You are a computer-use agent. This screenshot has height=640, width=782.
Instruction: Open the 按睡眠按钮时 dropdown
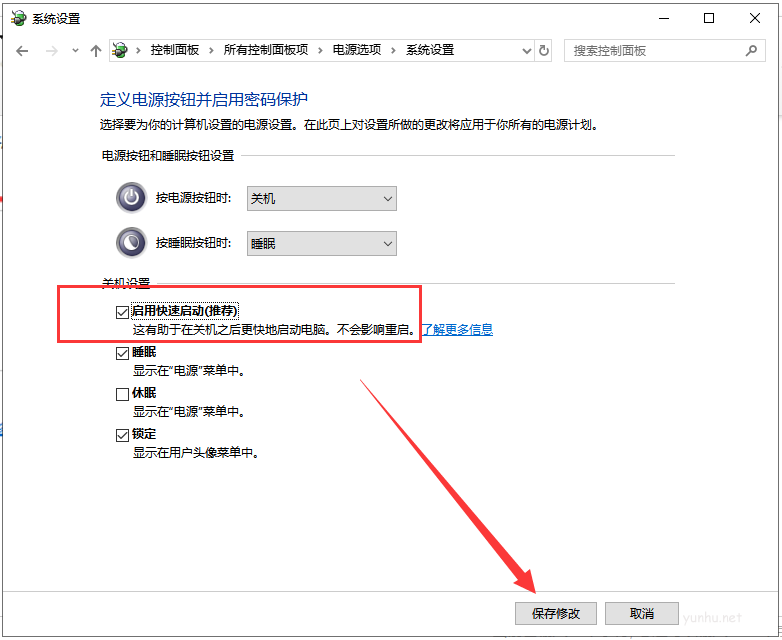(322, 243)
